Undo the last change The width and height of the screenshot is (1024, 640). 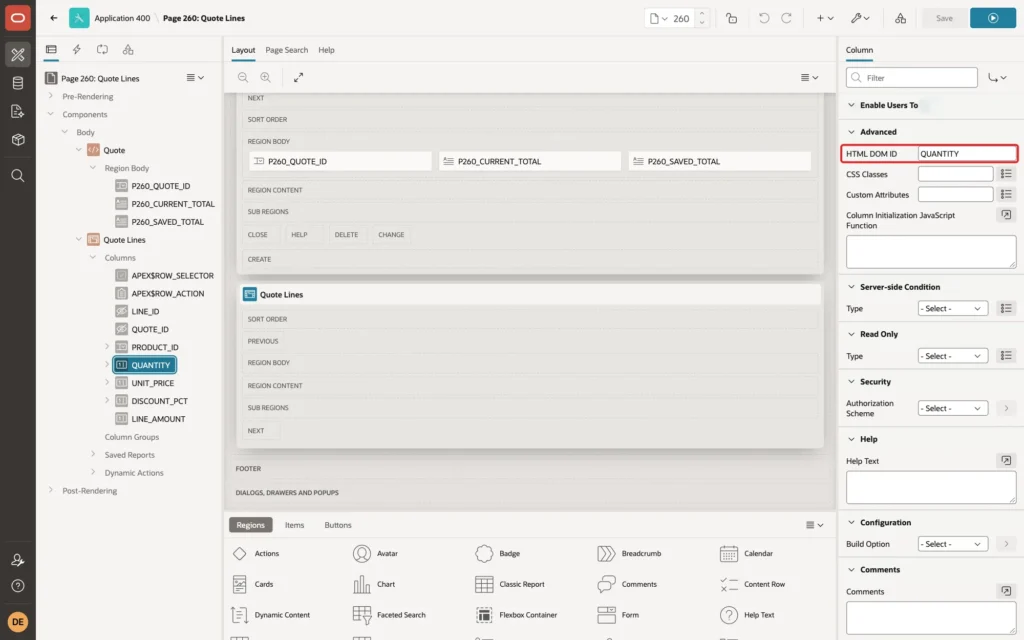coord(763,18)
